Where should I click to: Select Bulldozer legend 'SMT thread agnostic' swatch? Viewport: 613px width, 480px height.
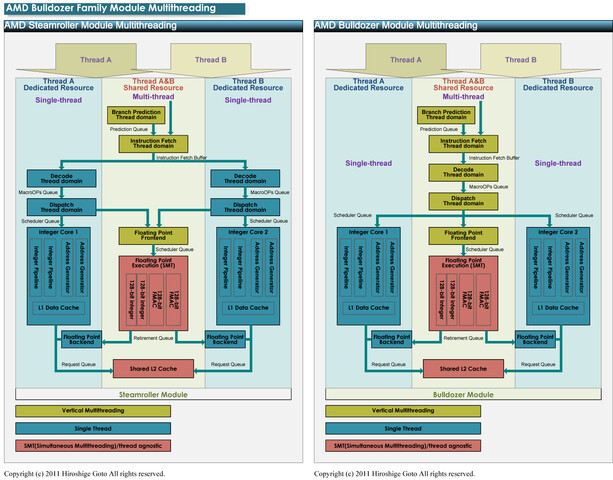pyautogui.click(x=403, y=446)
